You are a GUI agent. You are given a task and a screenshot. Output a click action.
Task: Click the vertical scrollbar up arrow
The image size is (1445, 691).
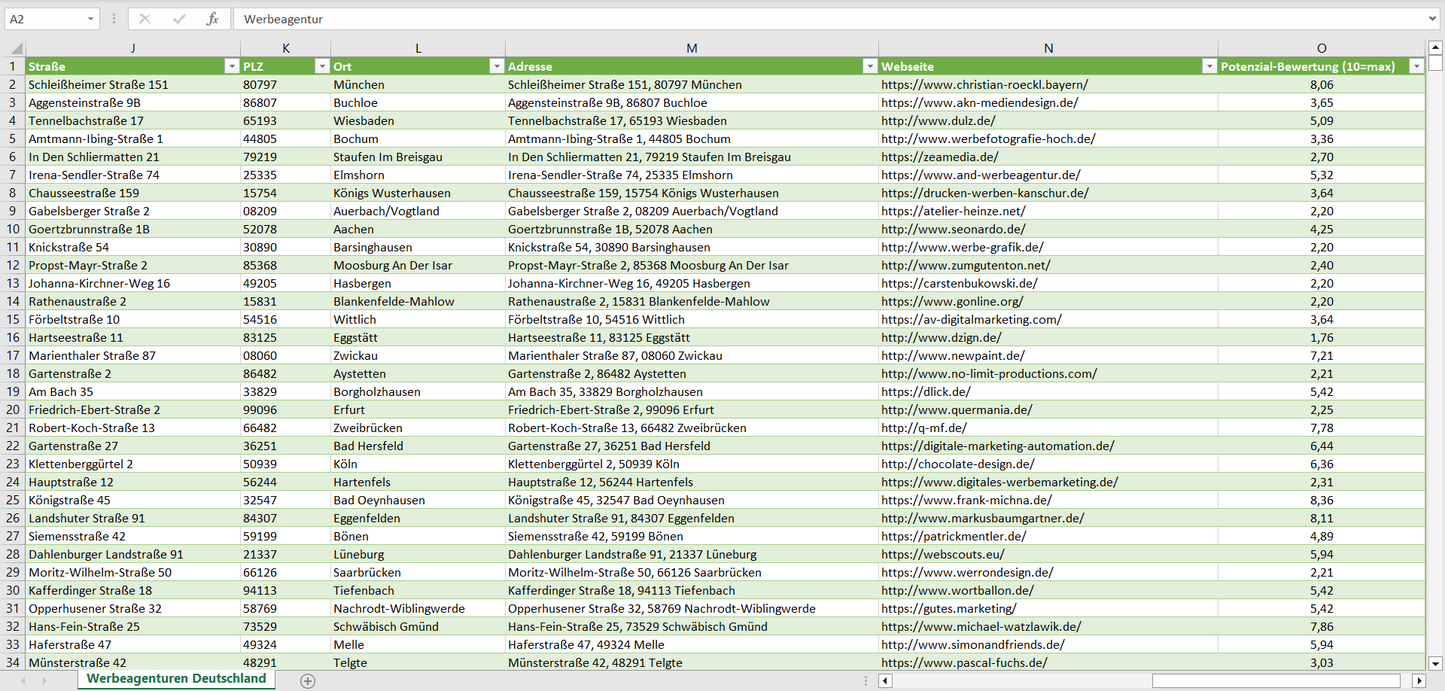[1436, 48]
